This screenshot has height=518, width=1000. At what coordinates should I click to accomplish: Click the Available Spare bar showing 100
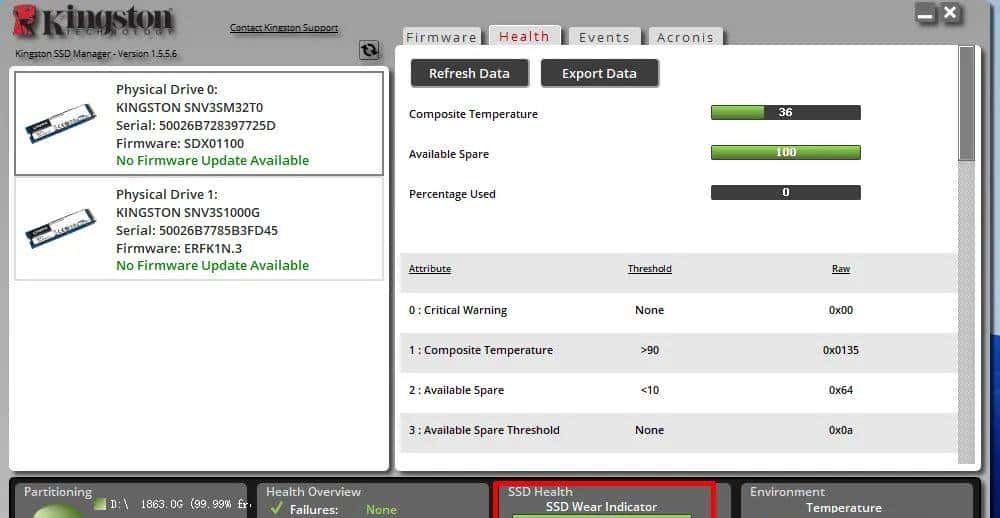point(786,152)
